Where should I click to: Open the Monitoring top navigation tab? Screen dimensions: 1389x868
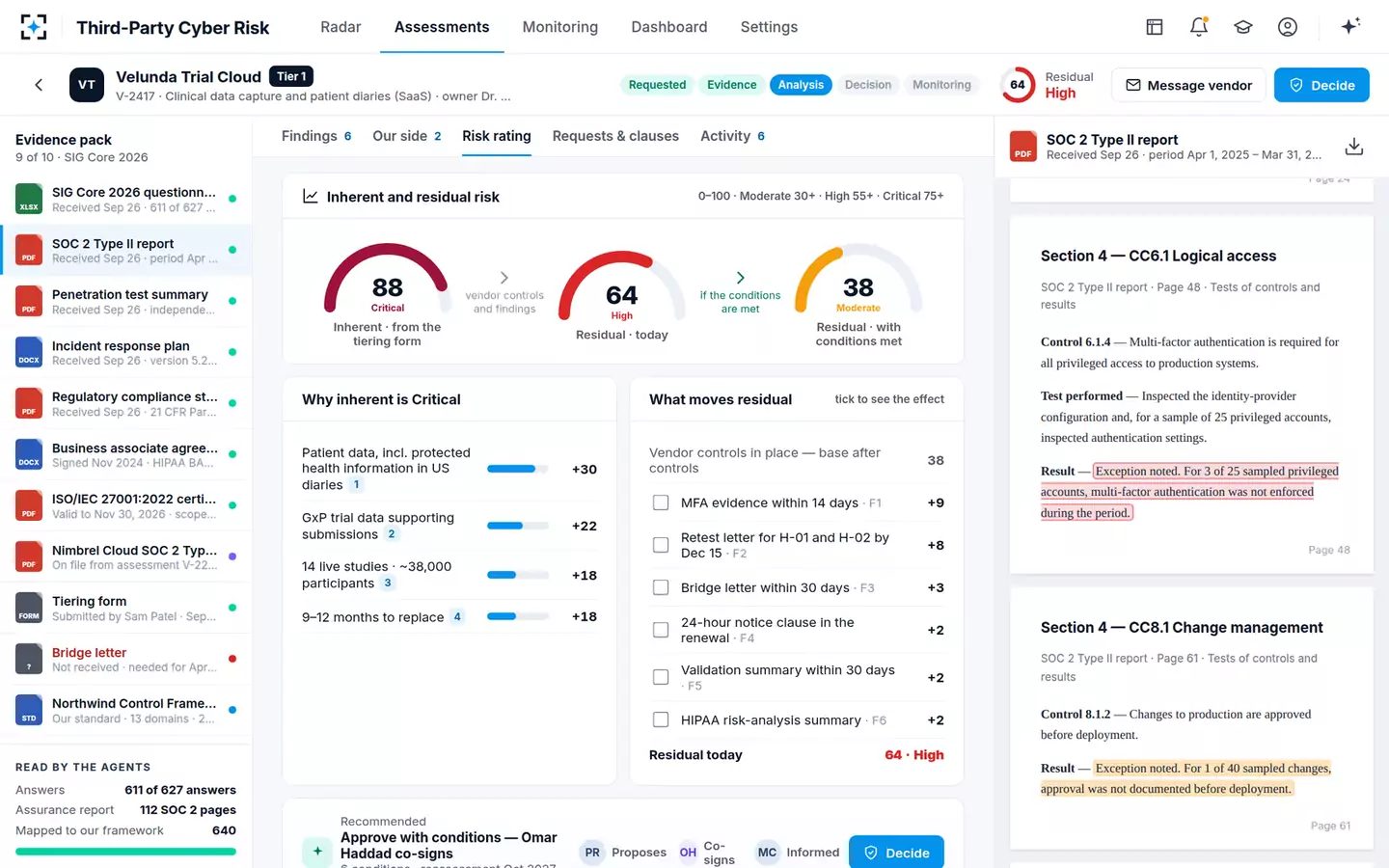tap(560, 27)
